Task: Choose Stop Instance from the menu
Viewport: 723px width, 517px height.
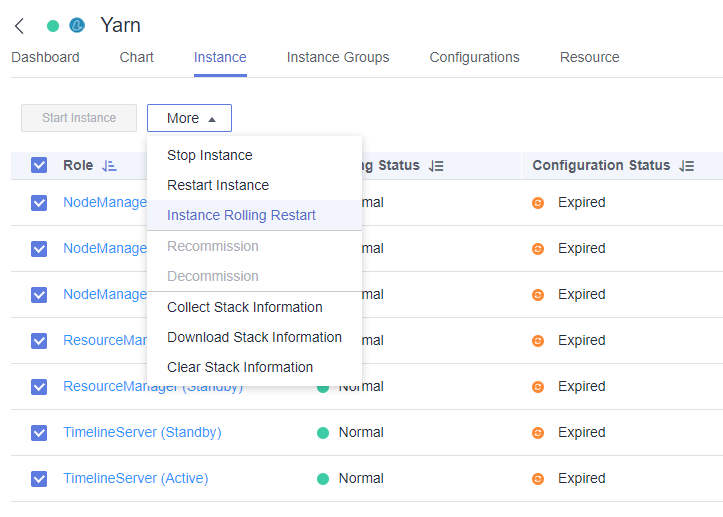Action: coord(255,155)
